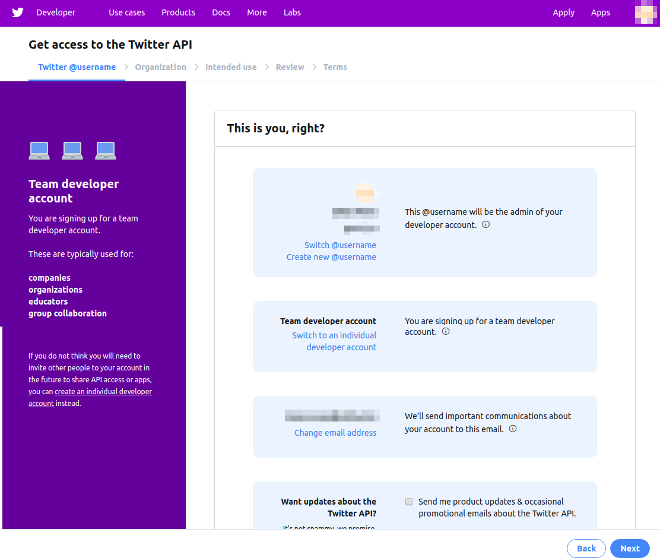Select the Twitter @username step tab
660x558 pixels.
77,67
